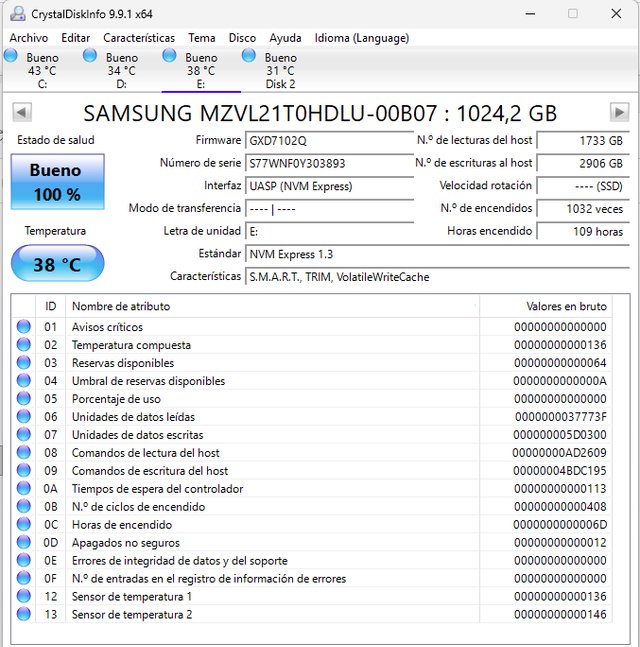This screenshot has width=640, height=647.
Task: Select raw value 000000000000A
Action: click(560, 381)
